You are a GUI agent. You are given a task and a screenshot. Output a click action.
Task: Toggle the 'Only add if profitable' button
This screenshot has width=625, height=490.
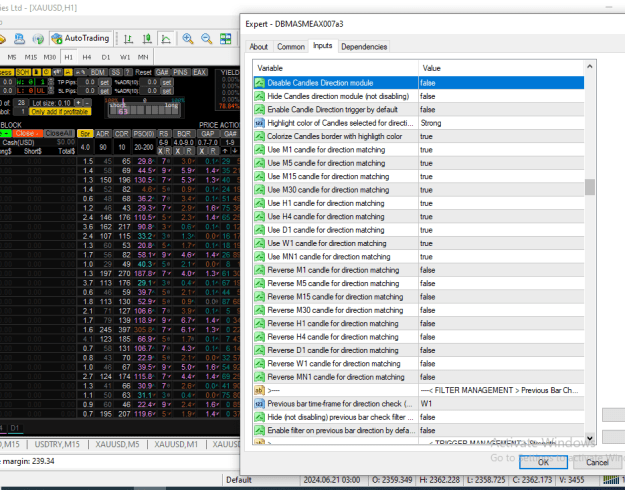pos(60,112)
